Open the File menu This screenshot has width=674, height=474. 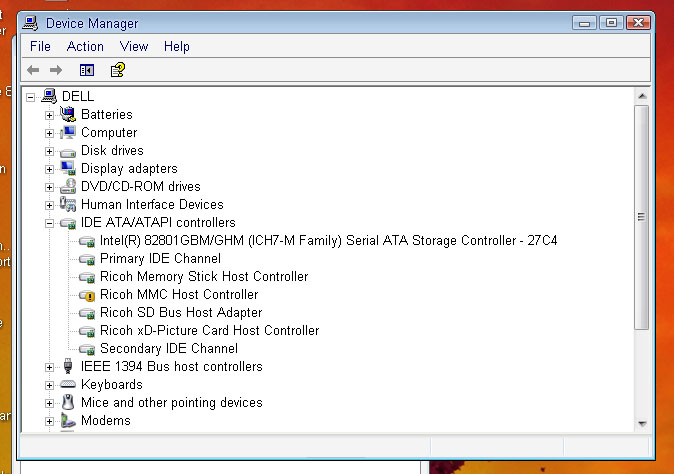pos(40,46)
